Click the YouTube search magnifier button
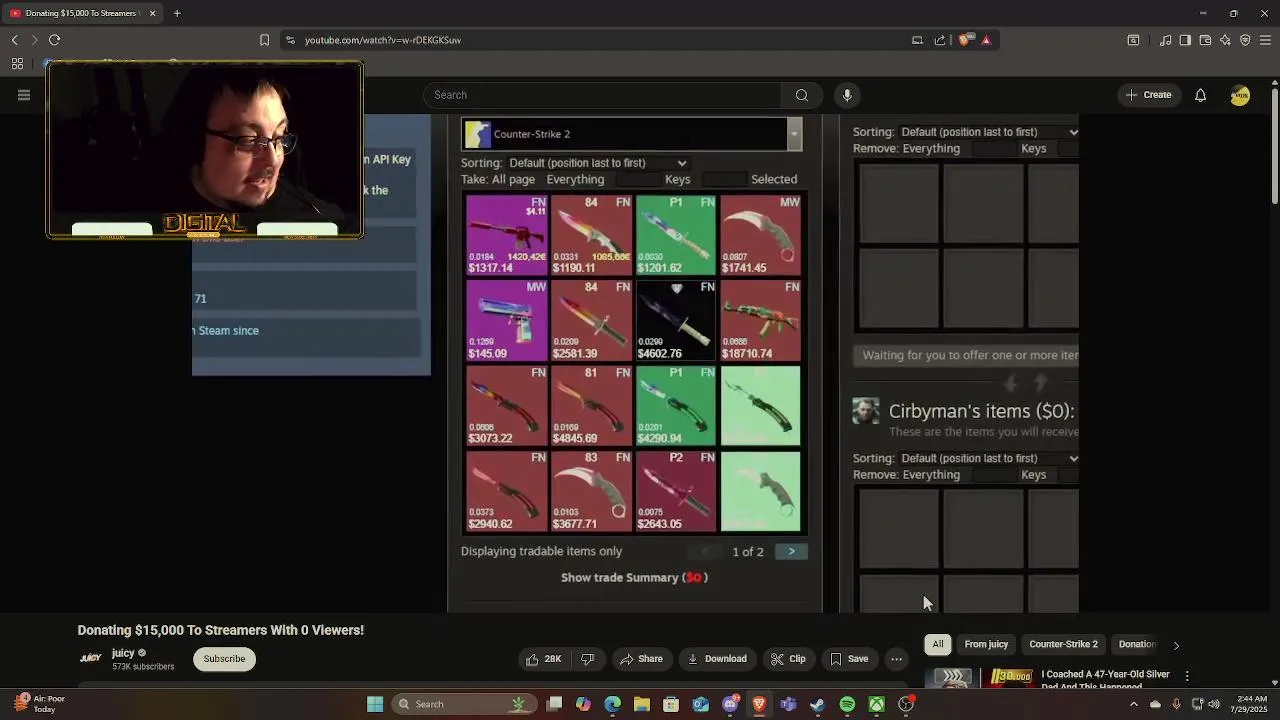 (x=802, y=95)
